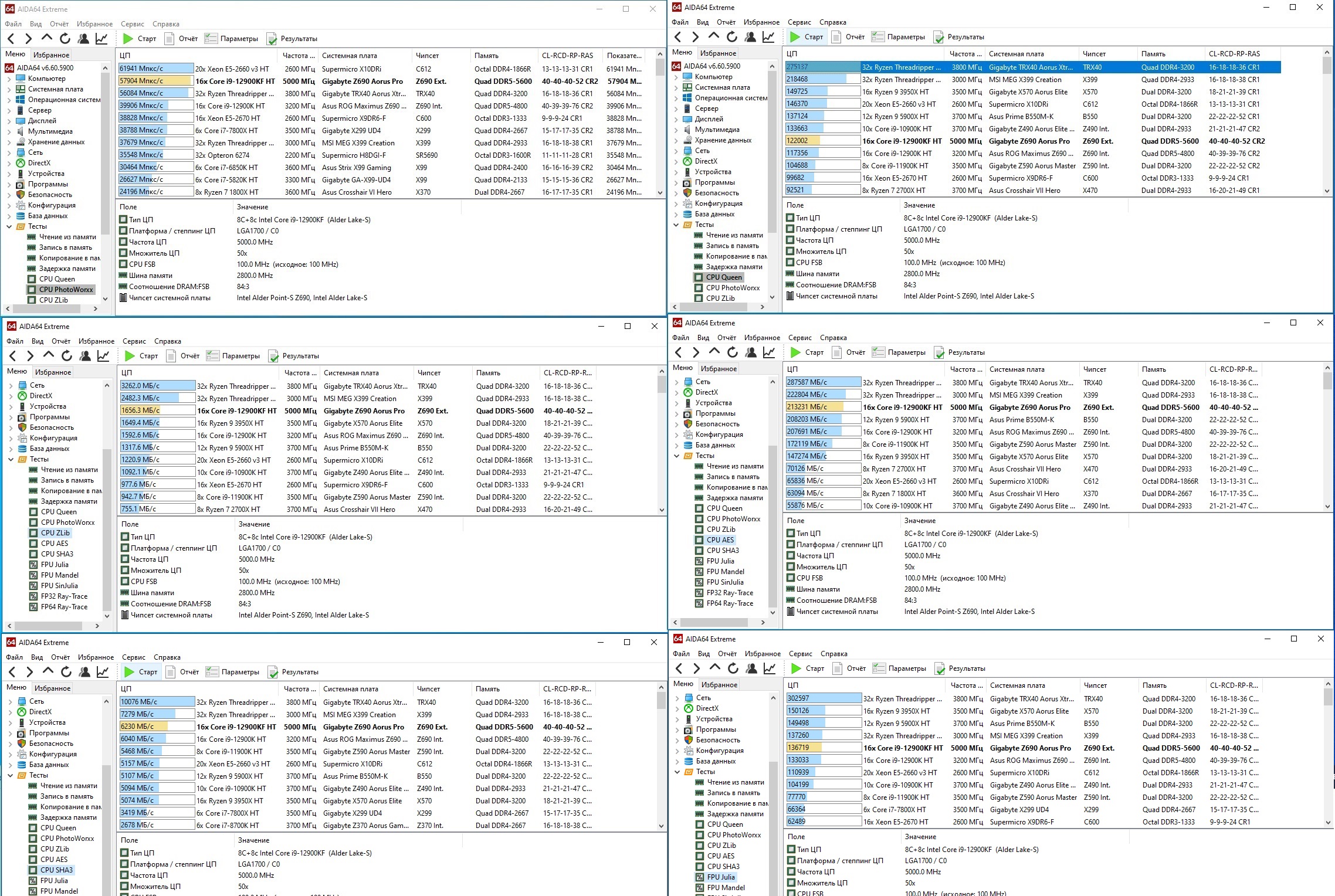
Task: Click Показате... column header in the PhotoWorxx window
Action: point(624,56)
